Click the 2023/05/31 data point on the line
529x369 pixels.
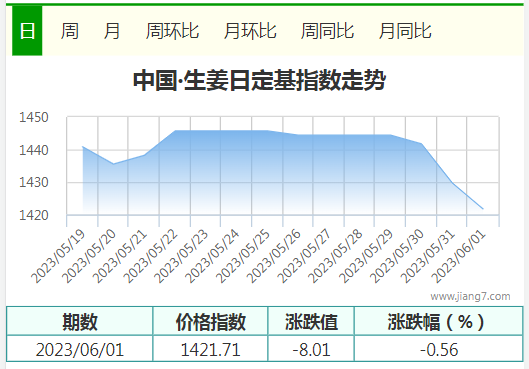click(452, 183)
